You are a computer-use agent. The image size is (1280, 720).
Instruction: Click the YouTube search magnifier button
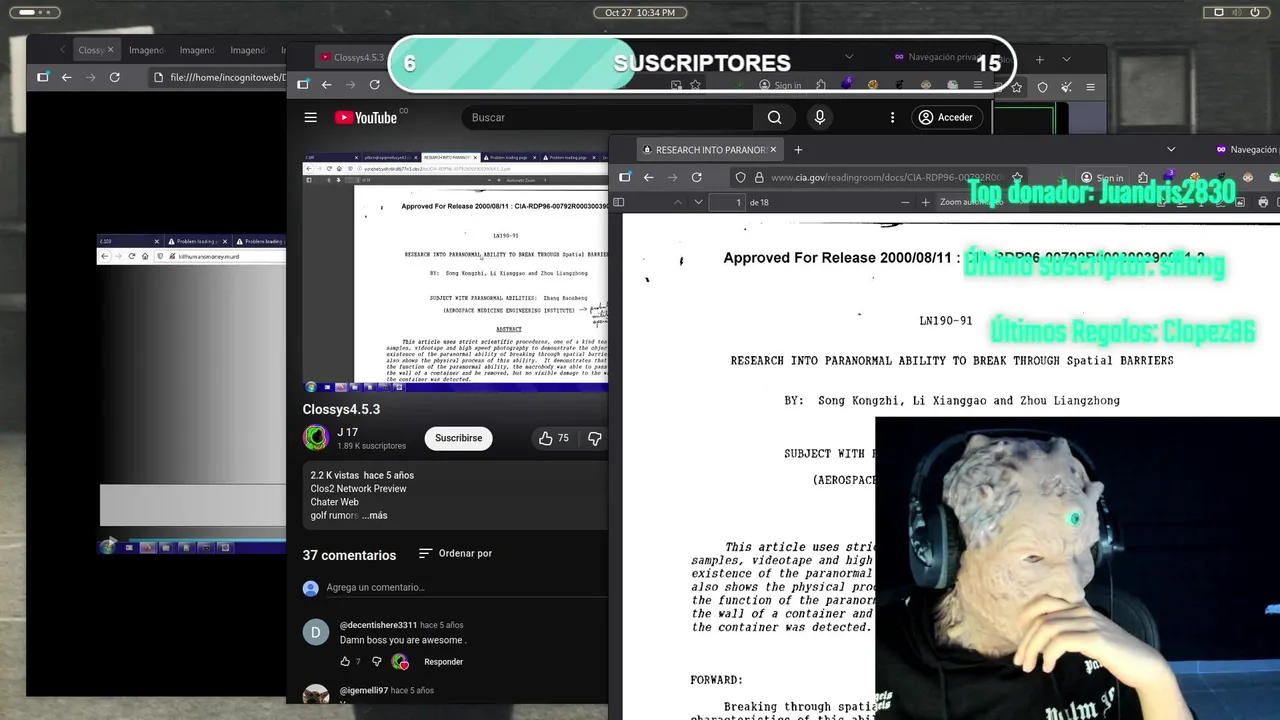coord(774,118)
